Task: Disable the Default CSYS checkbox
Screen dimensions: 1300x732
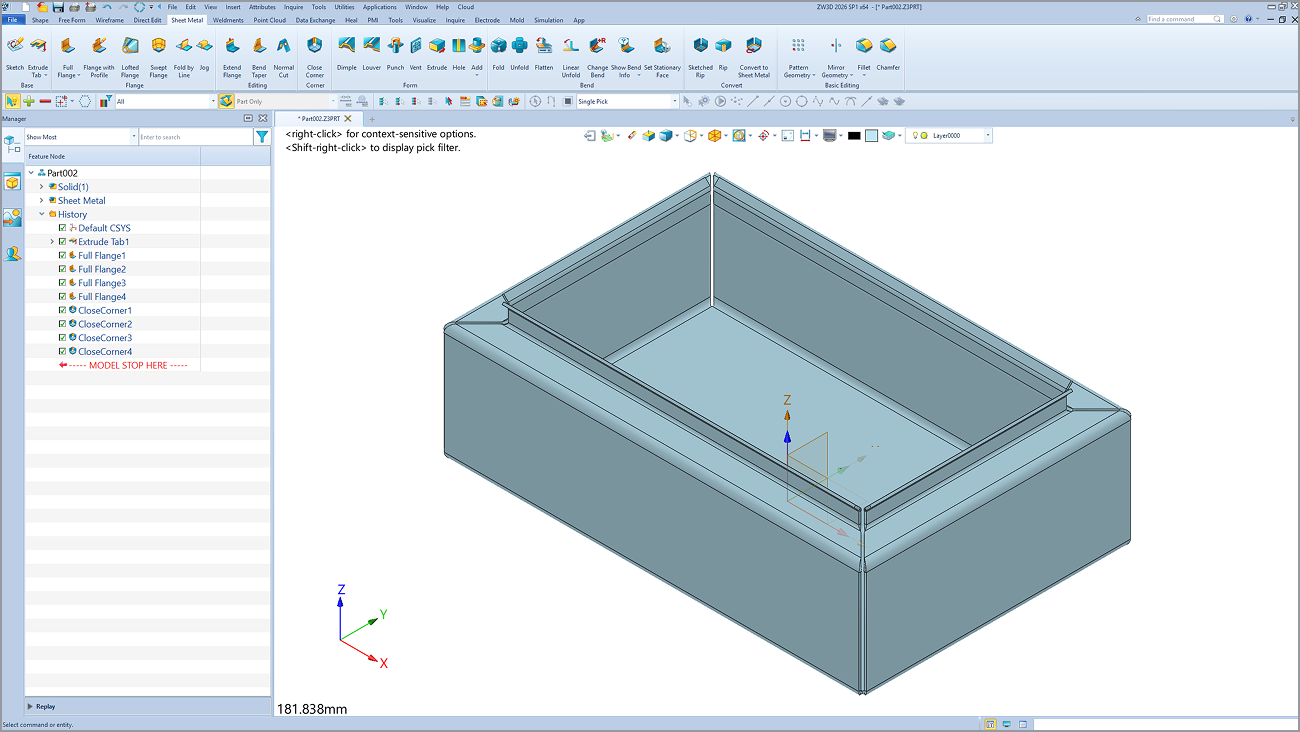Action: pyautogui.click(x=63, y=228)
